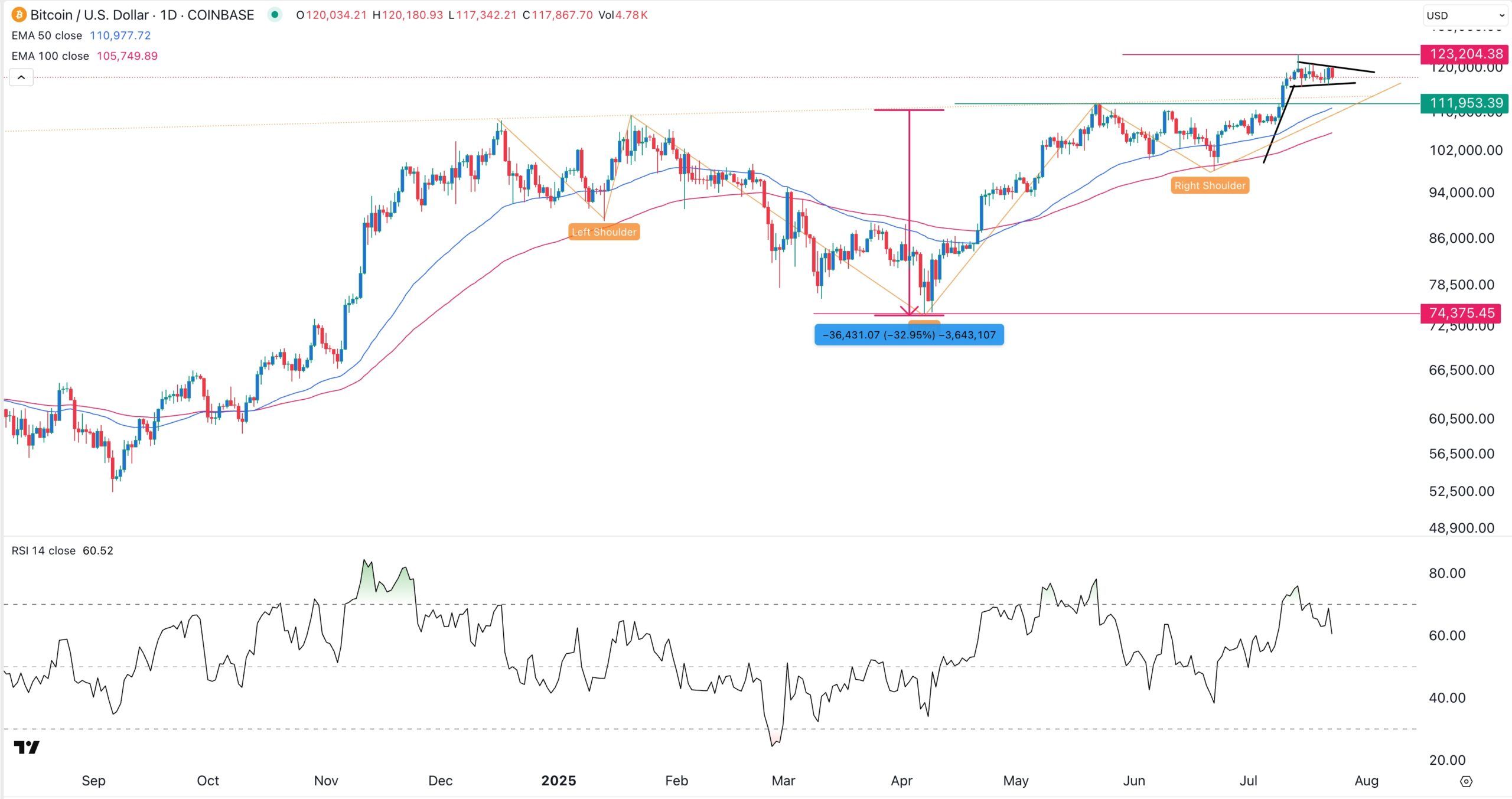Select the EMA 50 close indicator legend
Viewport: 1512px width, 799px height.
pos(47,35)
